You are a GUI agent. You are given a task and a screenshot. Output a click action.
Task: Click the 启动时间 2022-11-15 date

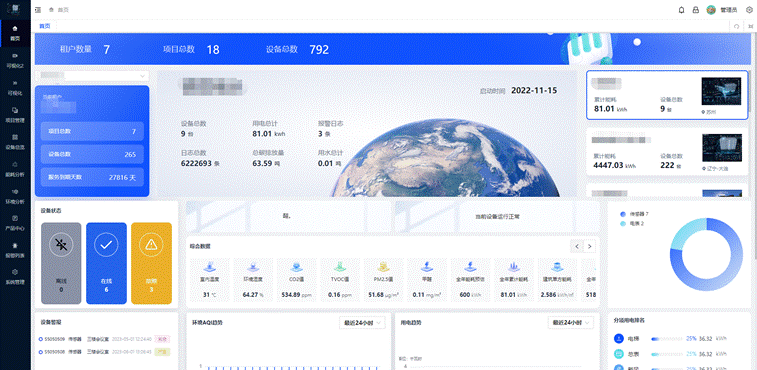518,90
